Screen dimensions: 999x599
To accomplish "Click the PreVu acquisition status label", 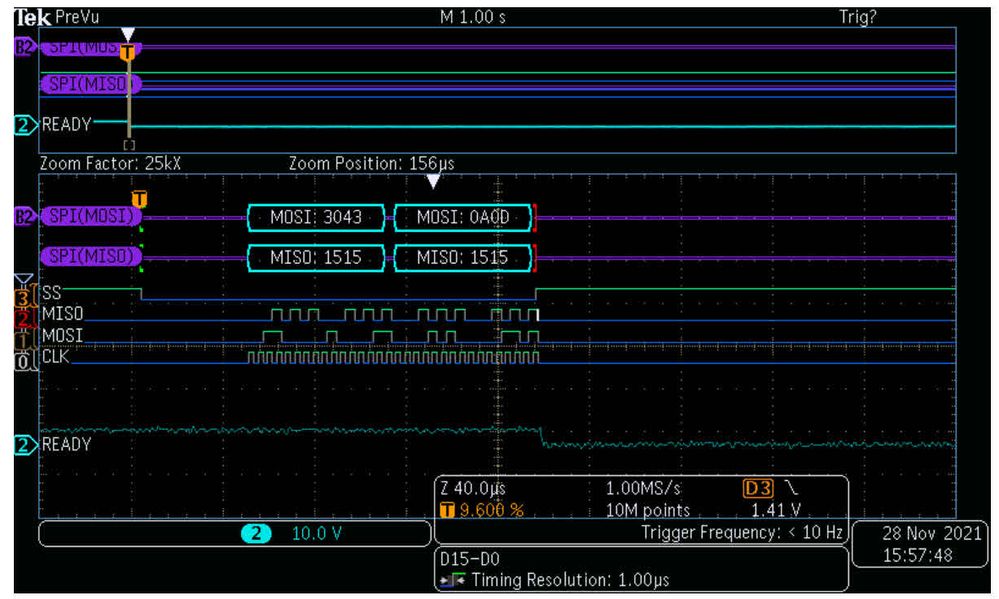I will pyautogui.click(x=77, y=17).
